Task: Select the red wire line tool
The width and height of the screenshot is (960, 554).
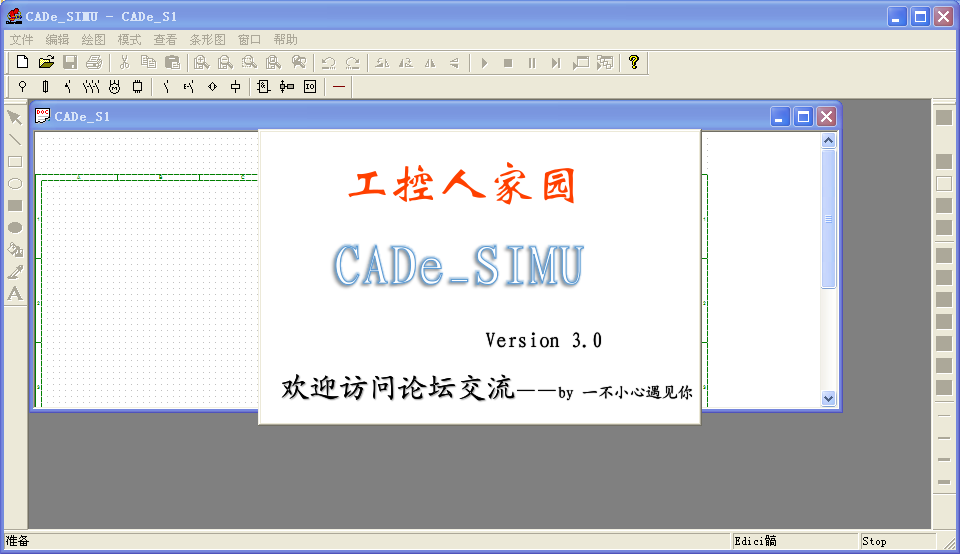Action: point(339,87)
